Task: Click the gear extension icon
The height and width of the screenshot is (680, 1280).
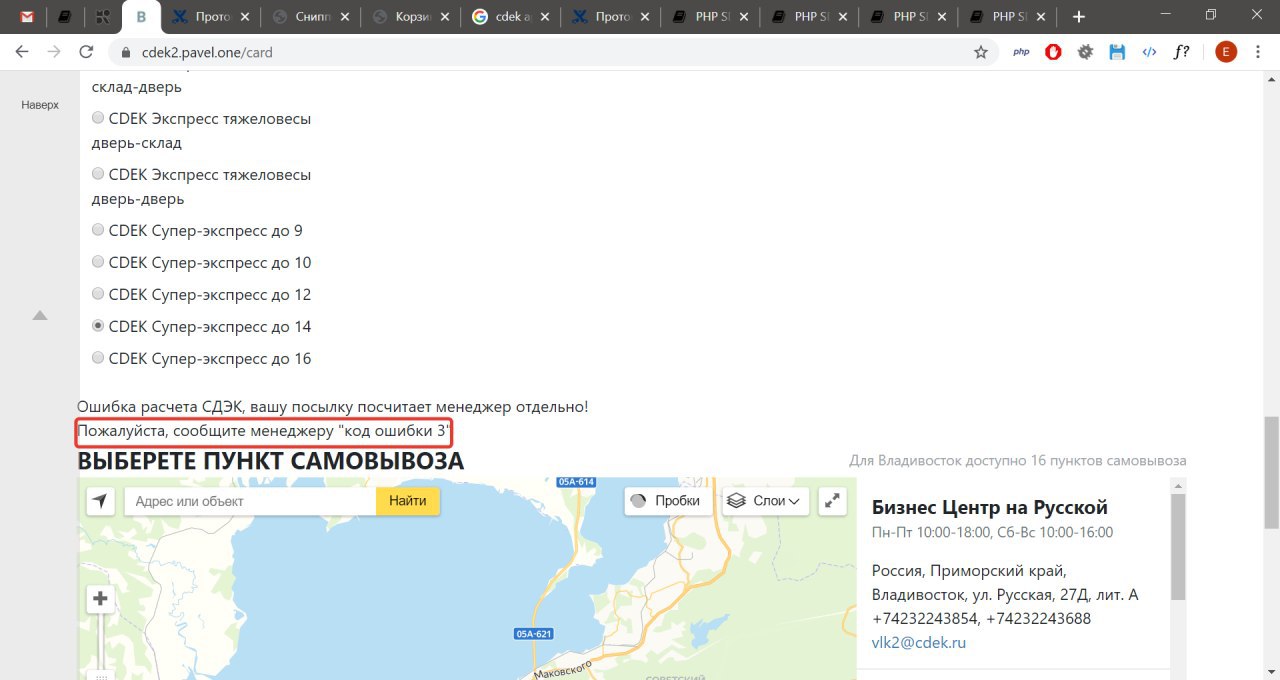Action: point(1085,52)
